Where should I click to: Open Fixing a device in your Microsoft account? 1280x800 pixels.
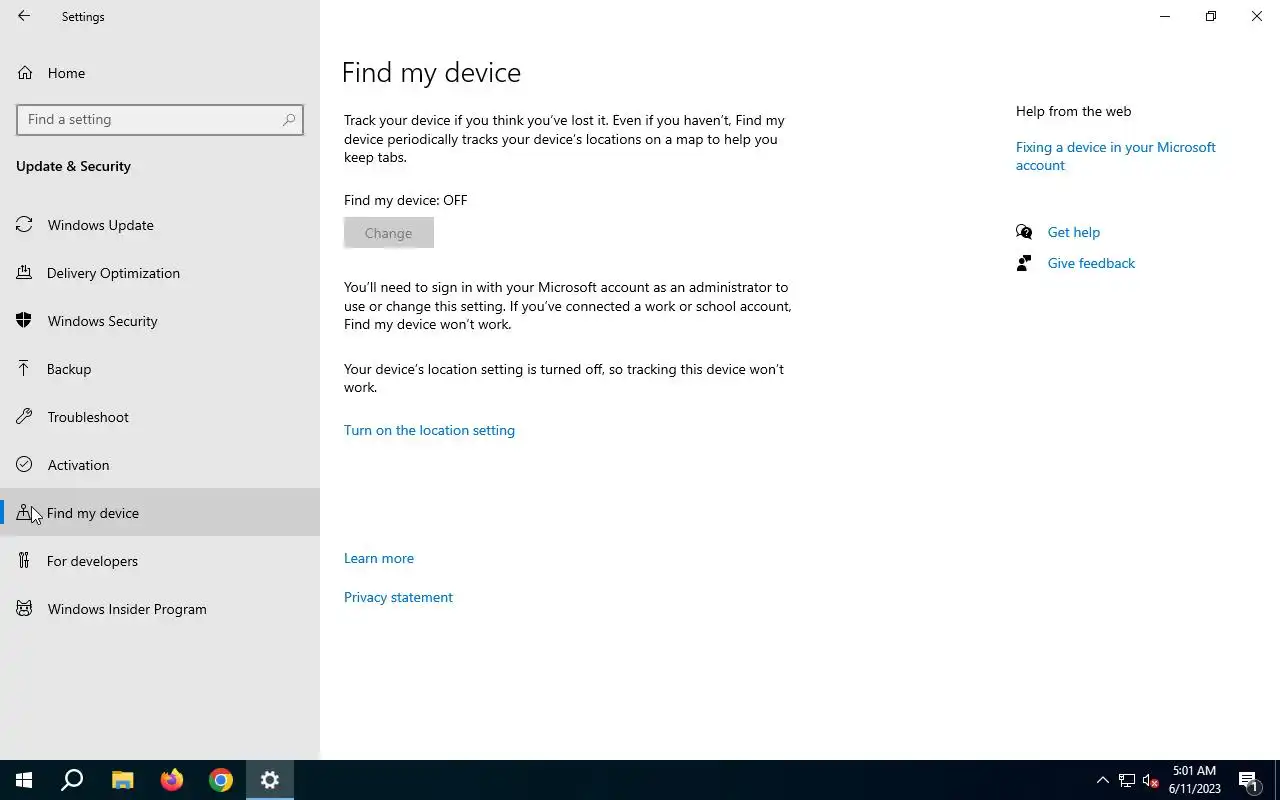pos(1116,156)
